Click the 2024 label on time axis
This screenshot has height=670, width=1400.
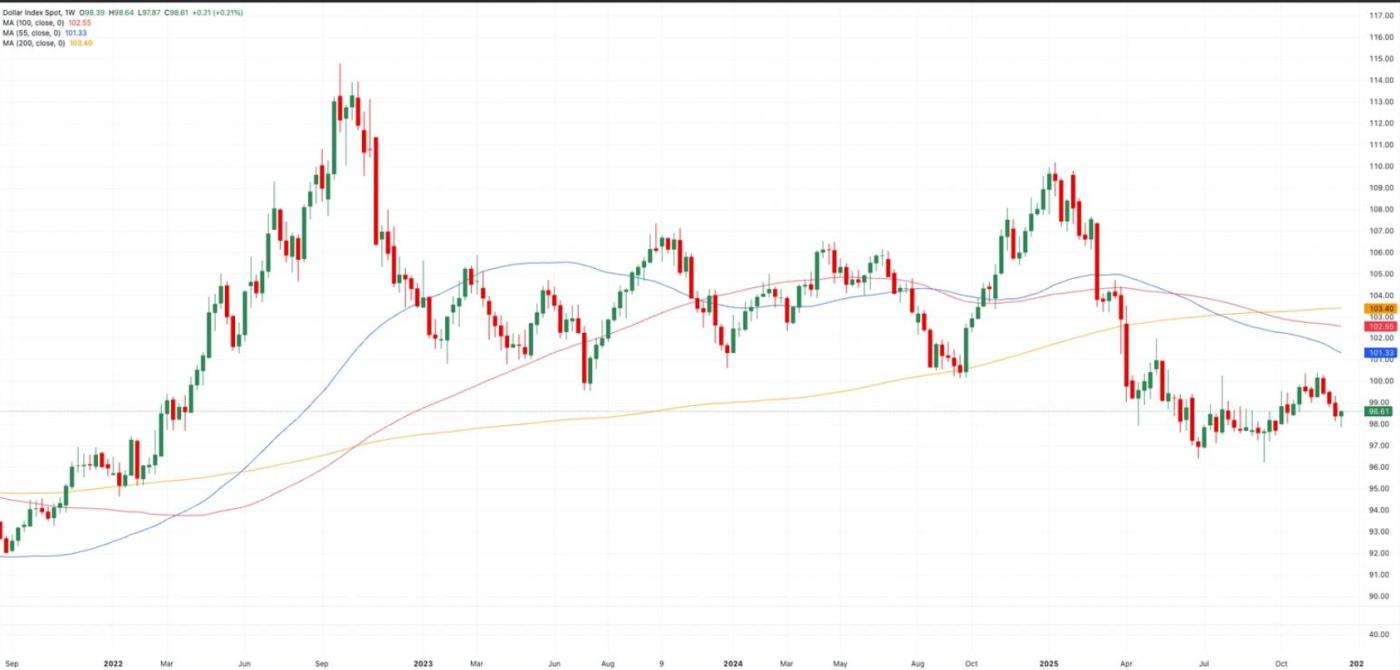(x=732, y=663)
